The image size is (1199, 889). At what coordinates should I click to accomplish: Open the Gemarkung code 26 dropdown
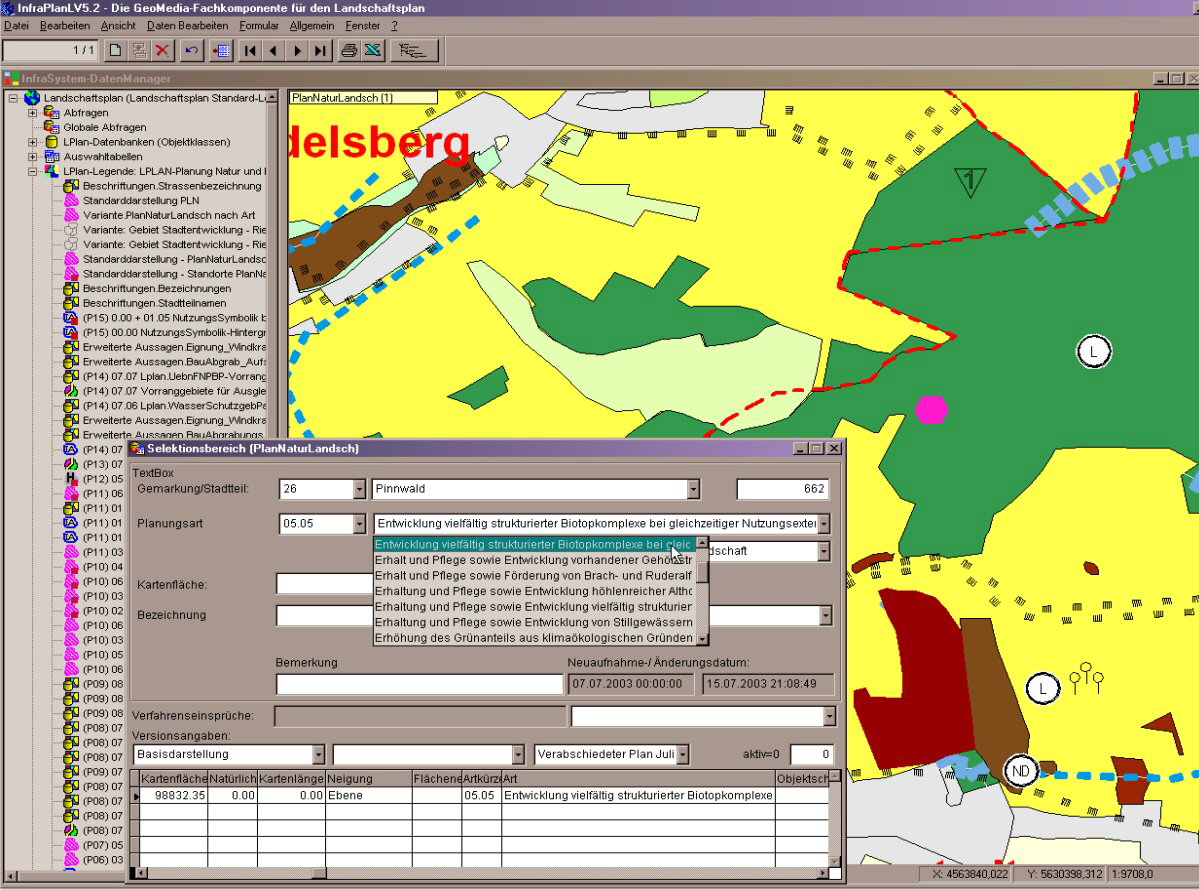click(359, 489)
